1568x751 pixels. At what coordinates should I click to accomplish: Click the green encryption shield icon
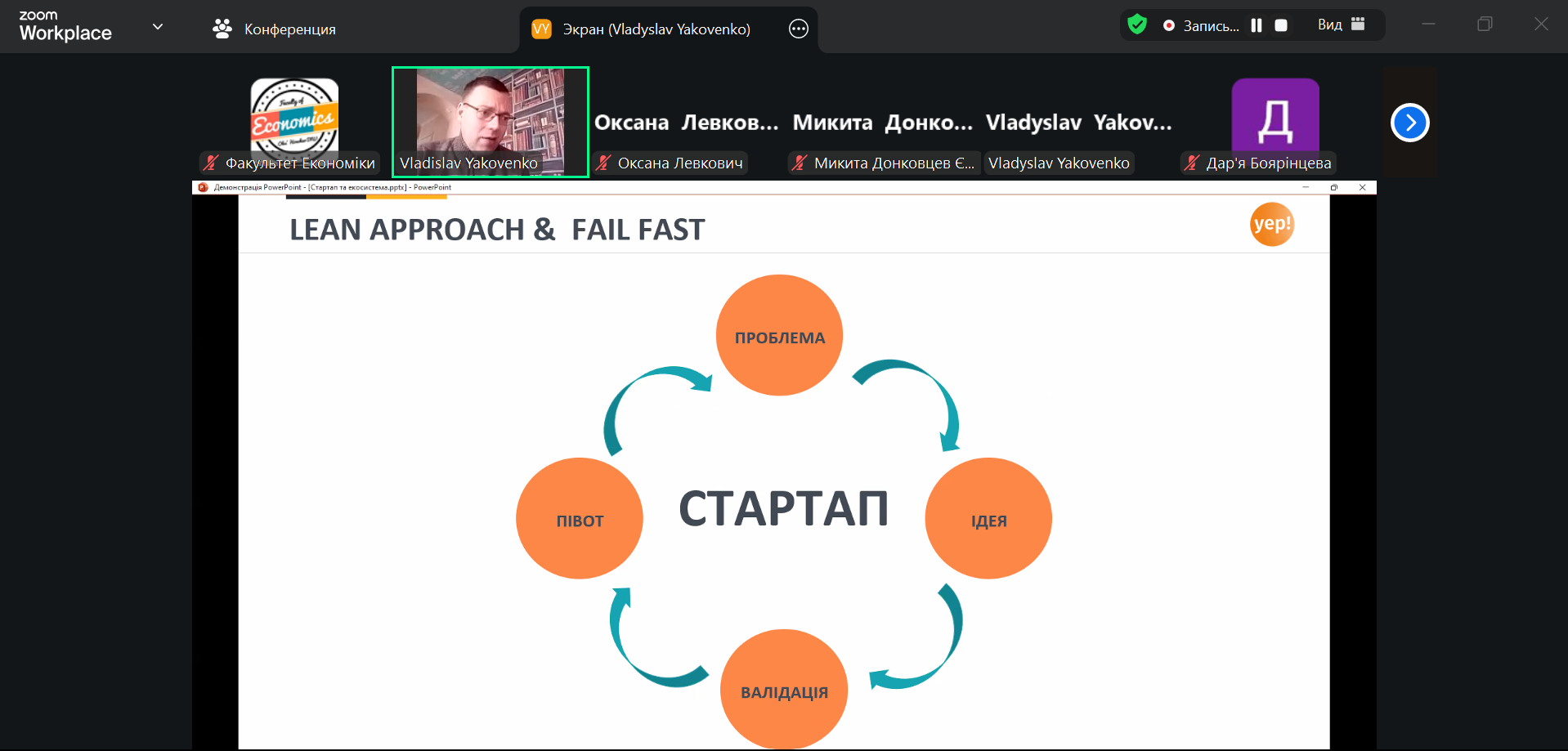click(1136, 25)
